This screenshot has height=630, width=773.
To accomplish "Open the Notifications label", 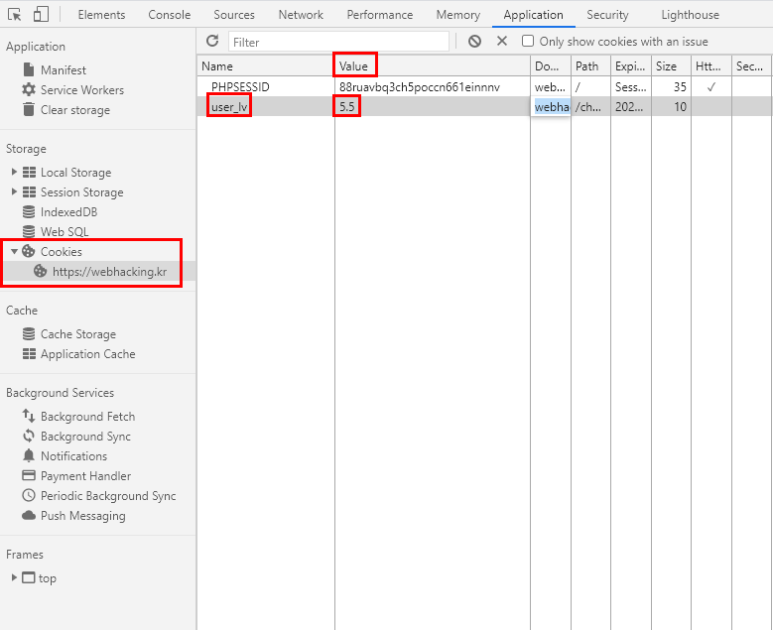I will 74,456.
